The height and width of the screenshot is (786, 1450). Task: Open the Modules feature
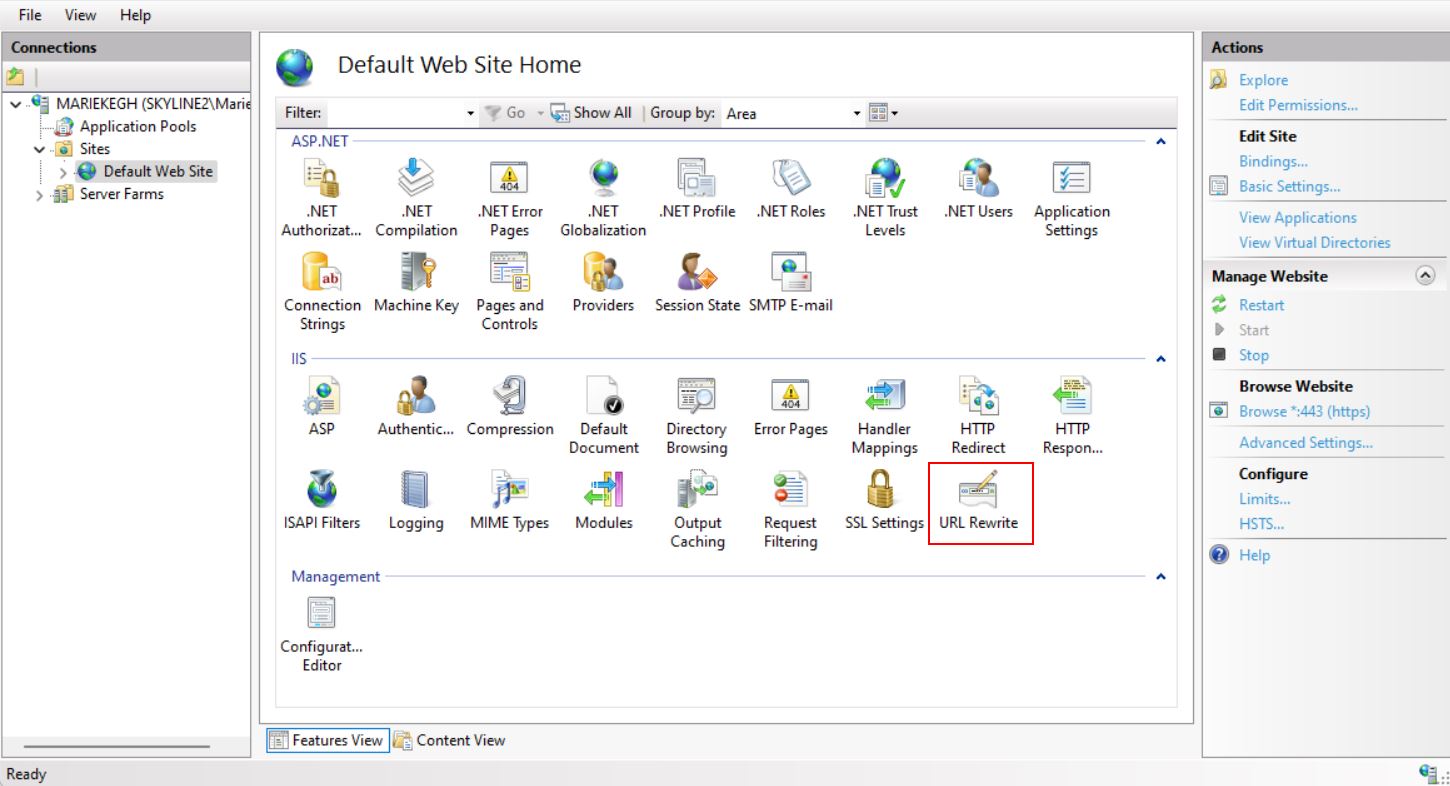[603, 502]
